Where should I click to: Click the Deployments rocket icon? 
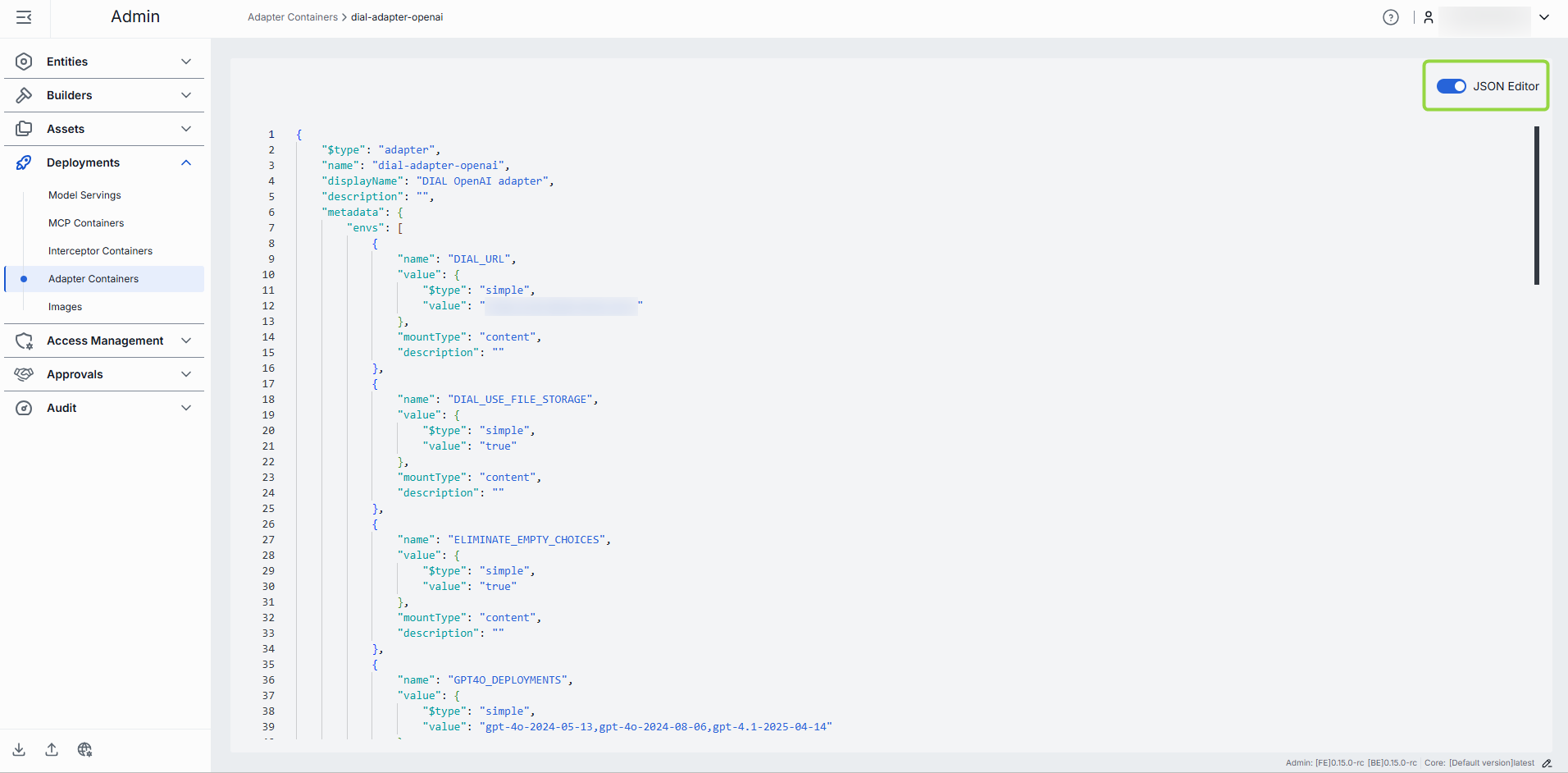pyautogui.click(x=24, y=162)
